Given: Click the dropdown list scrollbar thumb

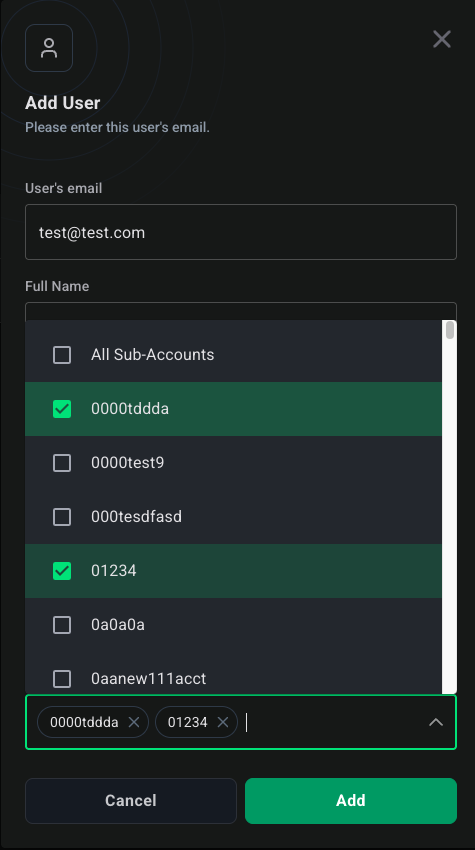Looking at the screenshot, I should point(450,330).
